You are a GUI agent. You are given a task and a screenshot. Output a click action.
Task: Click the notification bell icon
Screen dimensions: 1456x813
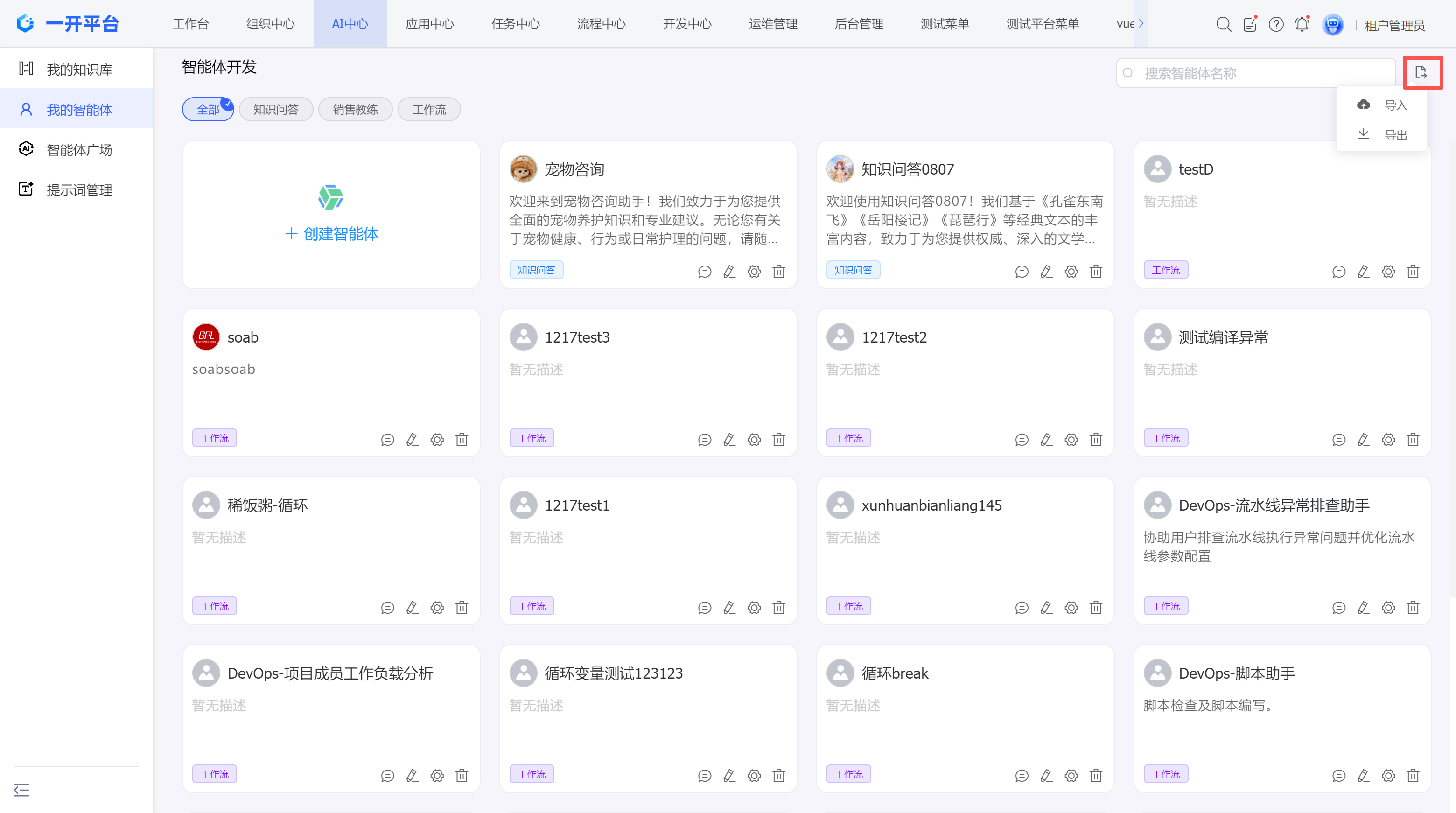(1302, 24)
